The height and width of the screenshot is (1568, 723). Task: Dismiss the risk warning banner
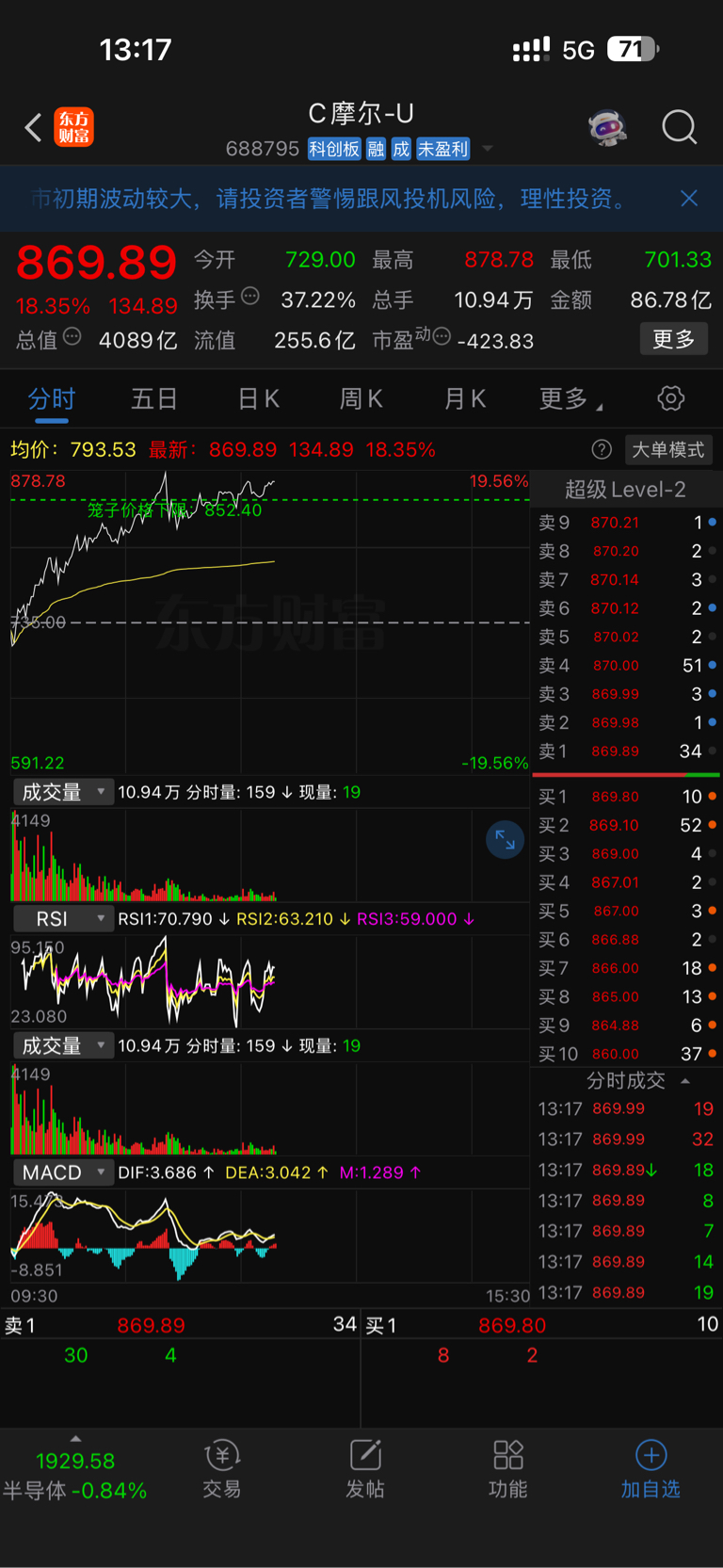point(689,198)
